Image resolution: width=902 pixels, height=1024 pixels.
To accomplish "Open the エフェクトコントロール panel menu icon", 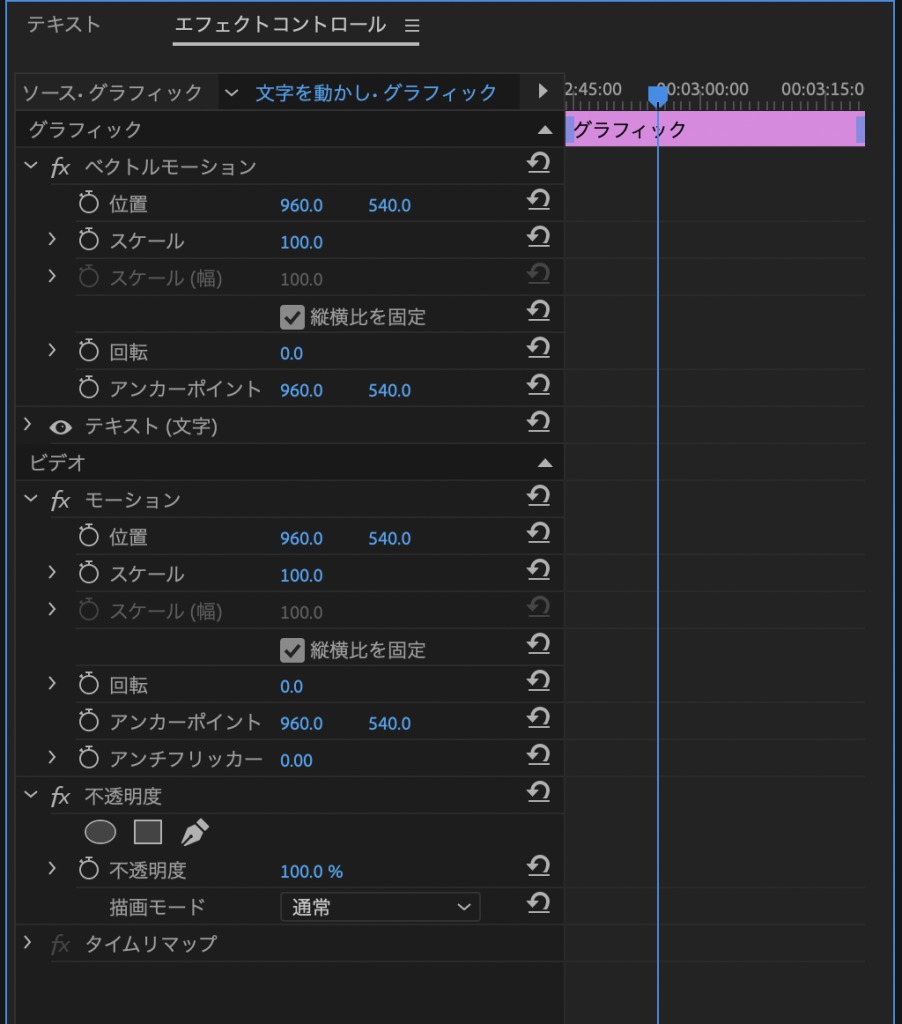I will coord(412,25).
